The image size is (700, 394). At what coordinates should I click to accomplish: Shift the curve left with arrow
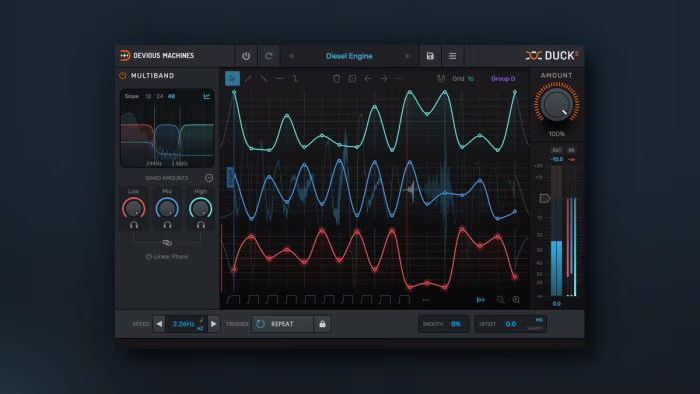[368, 79]
